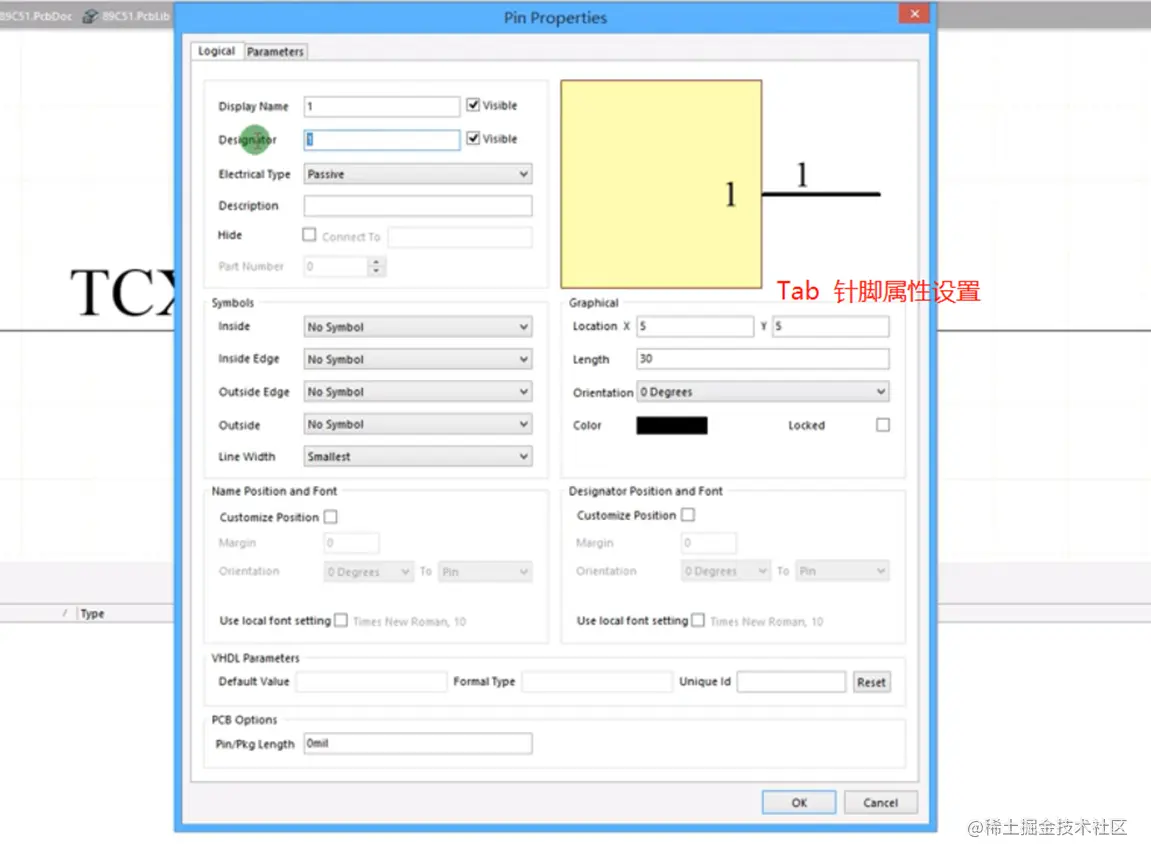Click the VHDL Default Value field

pyautogui.click(x=371, y=682)
